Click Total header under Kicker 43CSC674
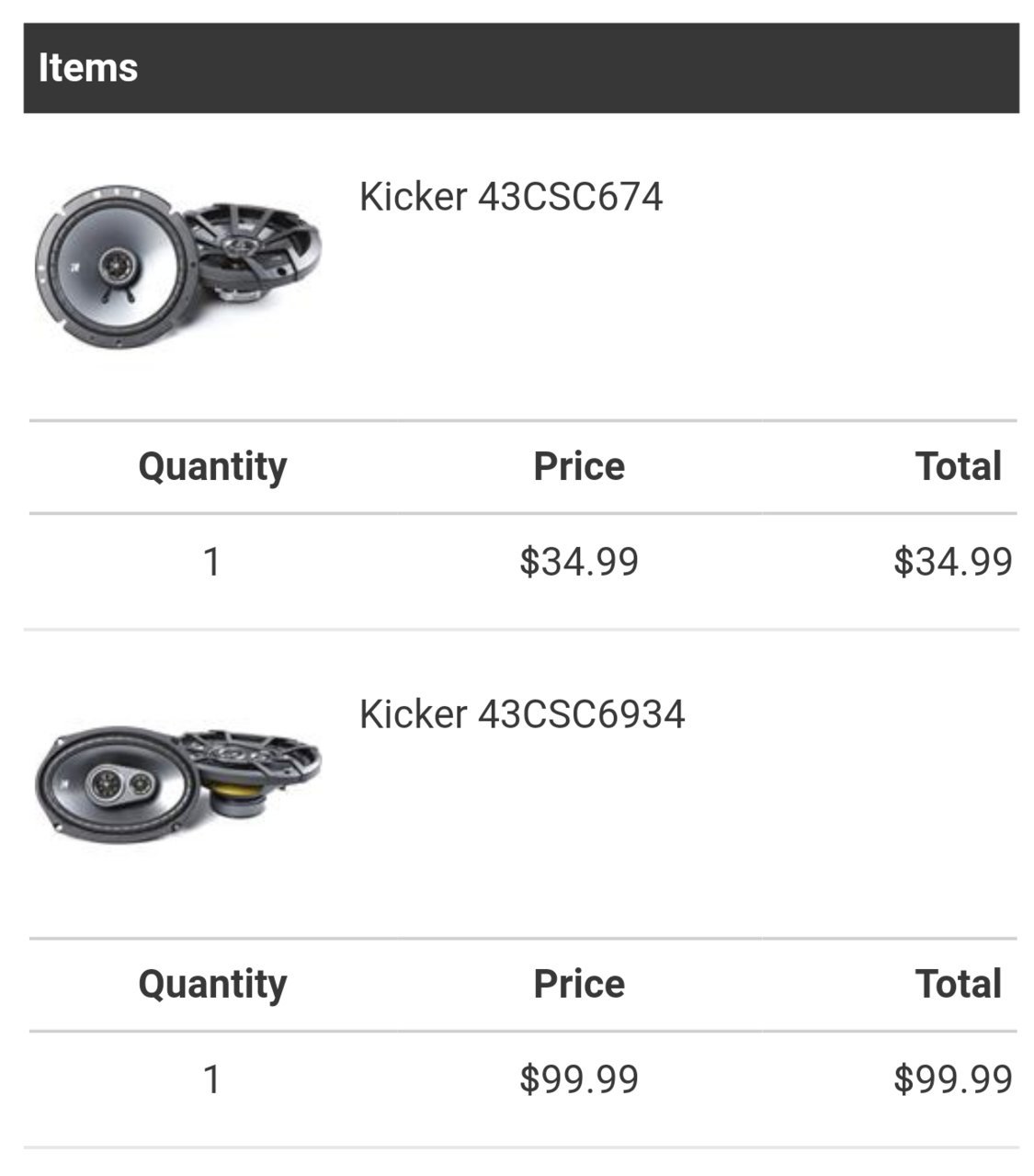 click(958, 466)
